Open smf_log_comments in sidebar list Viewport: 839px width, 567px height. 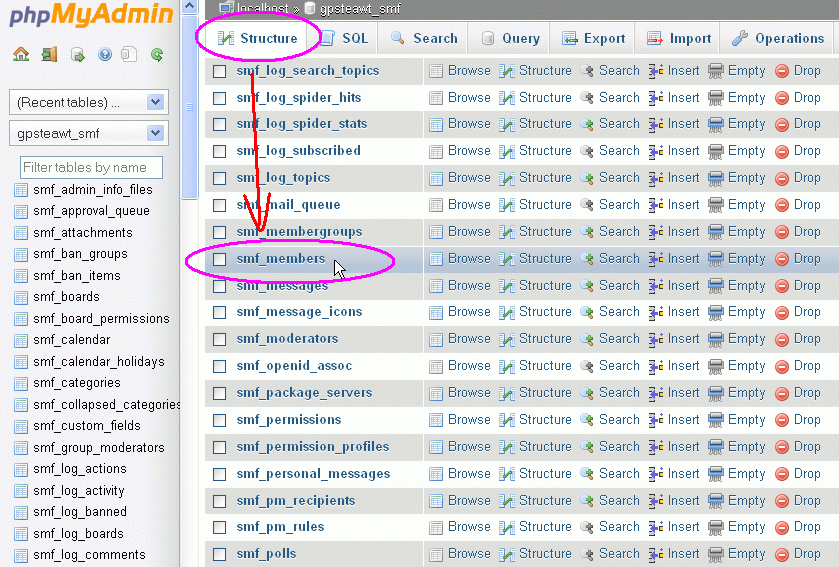(89, 555)
